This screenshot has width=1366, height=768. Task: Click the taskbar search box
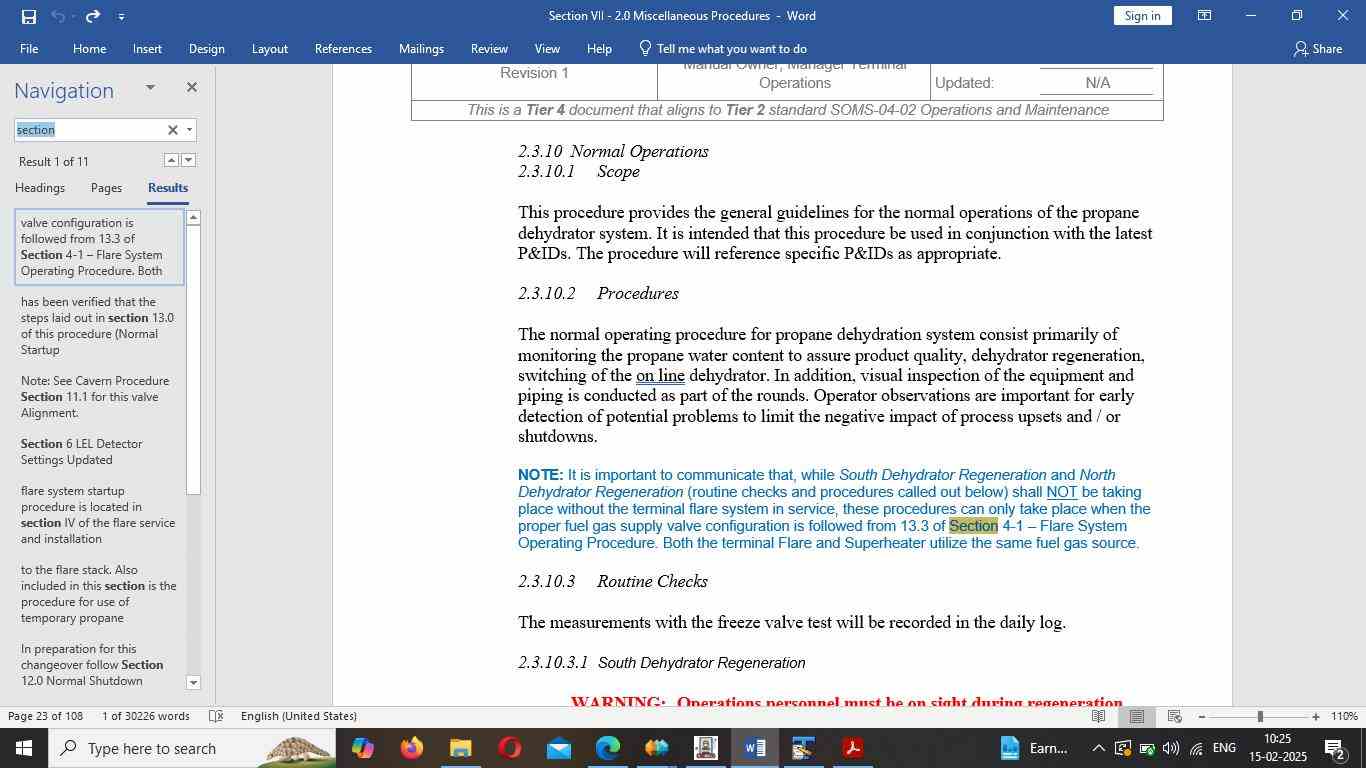pos(193,748)
